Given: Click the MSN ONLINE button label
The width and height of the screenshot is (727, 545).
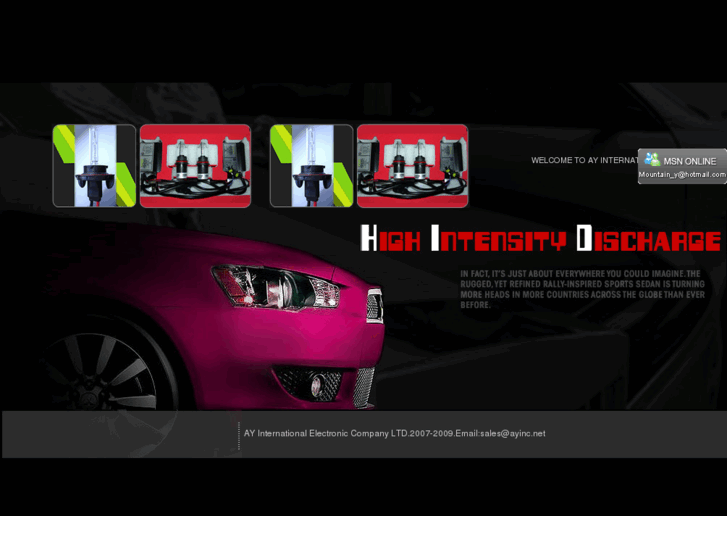Looking at the screenshot, I should 689,161.
